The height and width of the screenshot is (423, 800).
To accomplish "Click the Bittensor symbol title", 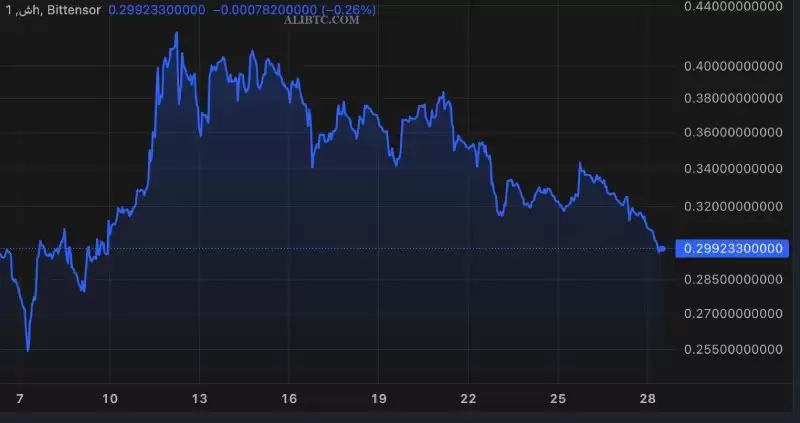I will click(73, 9).
